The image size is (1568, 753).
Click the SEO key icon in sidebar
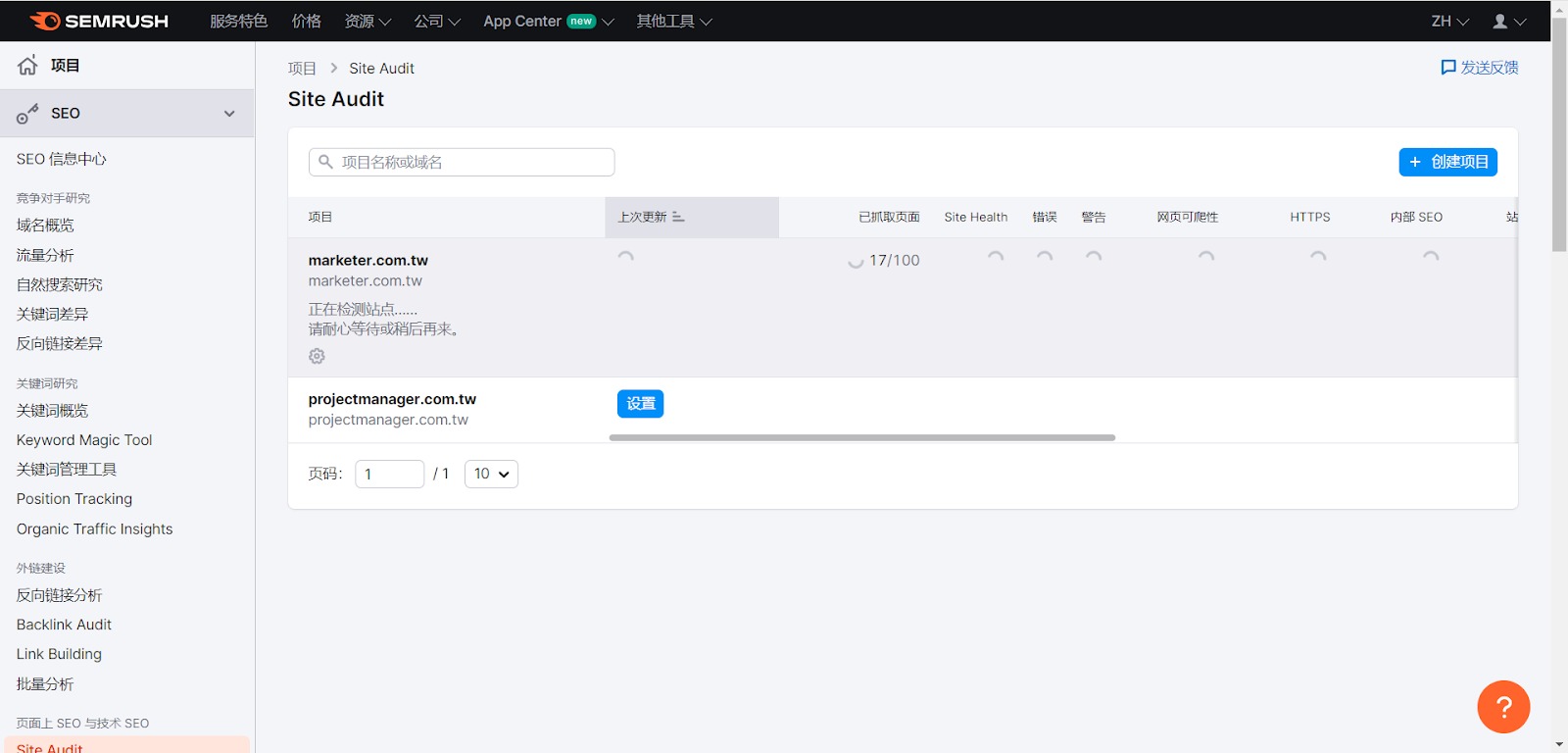[x=27, y=114]
